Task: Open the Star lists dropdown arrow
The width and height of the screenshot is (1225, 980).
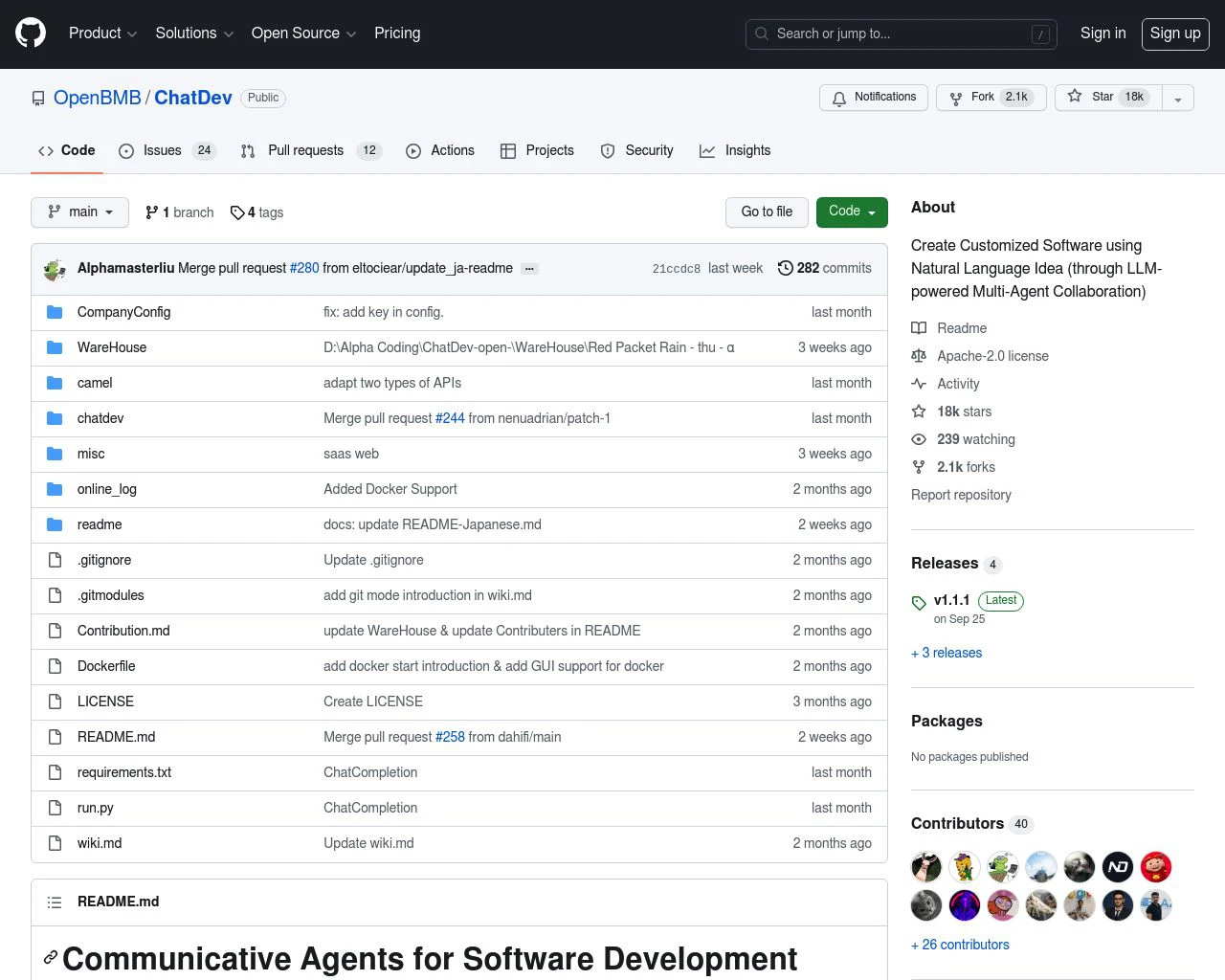Action: point(1178,98)
